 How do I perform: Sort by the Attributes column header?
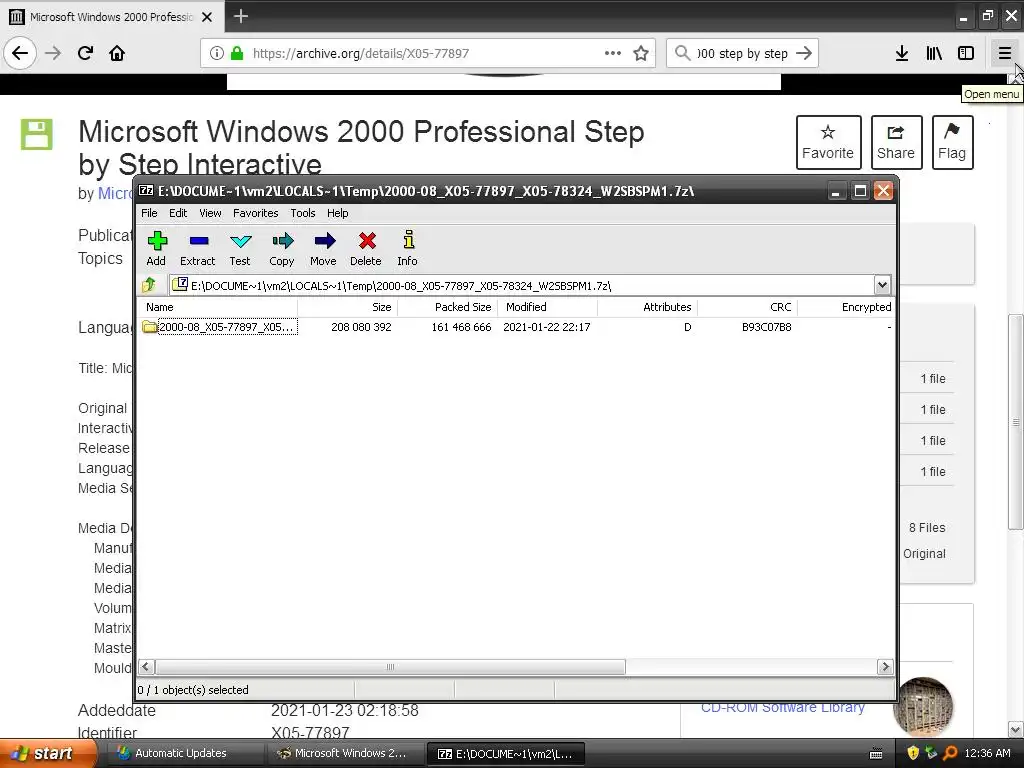(x=647, y=307)
